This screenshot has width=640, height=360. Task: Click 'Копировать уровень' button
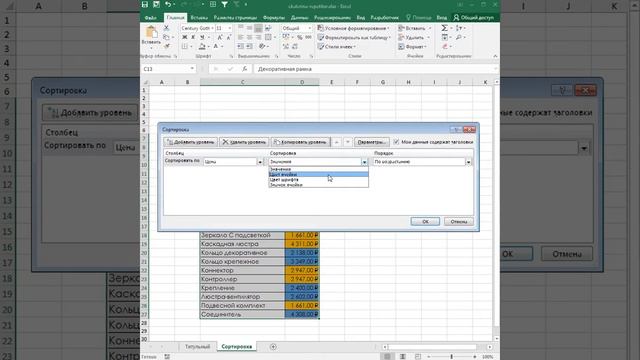[300, 142]
